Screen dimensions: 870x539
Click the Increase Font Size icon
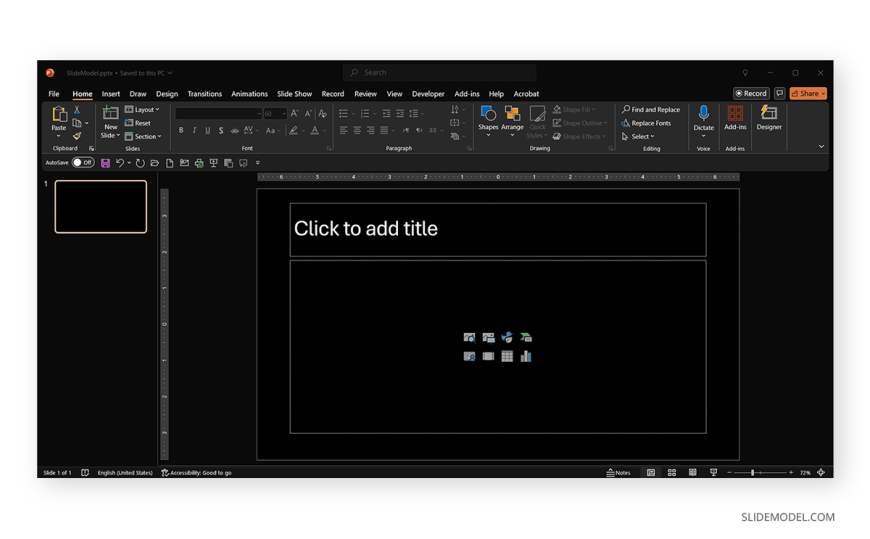[295, 113]
